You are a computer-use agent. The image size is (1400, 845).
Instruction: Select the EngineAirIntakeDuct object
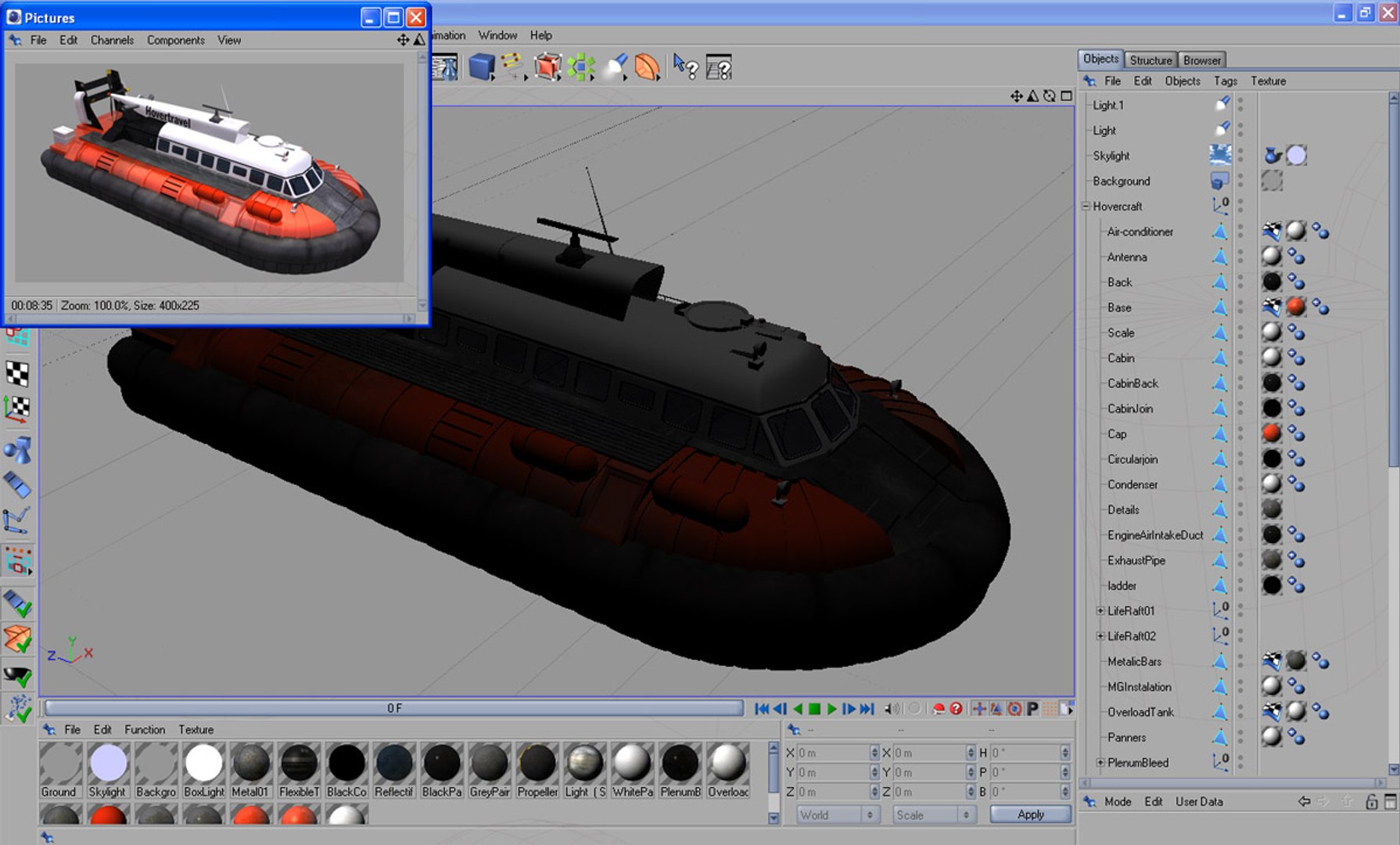[1154, 535]
